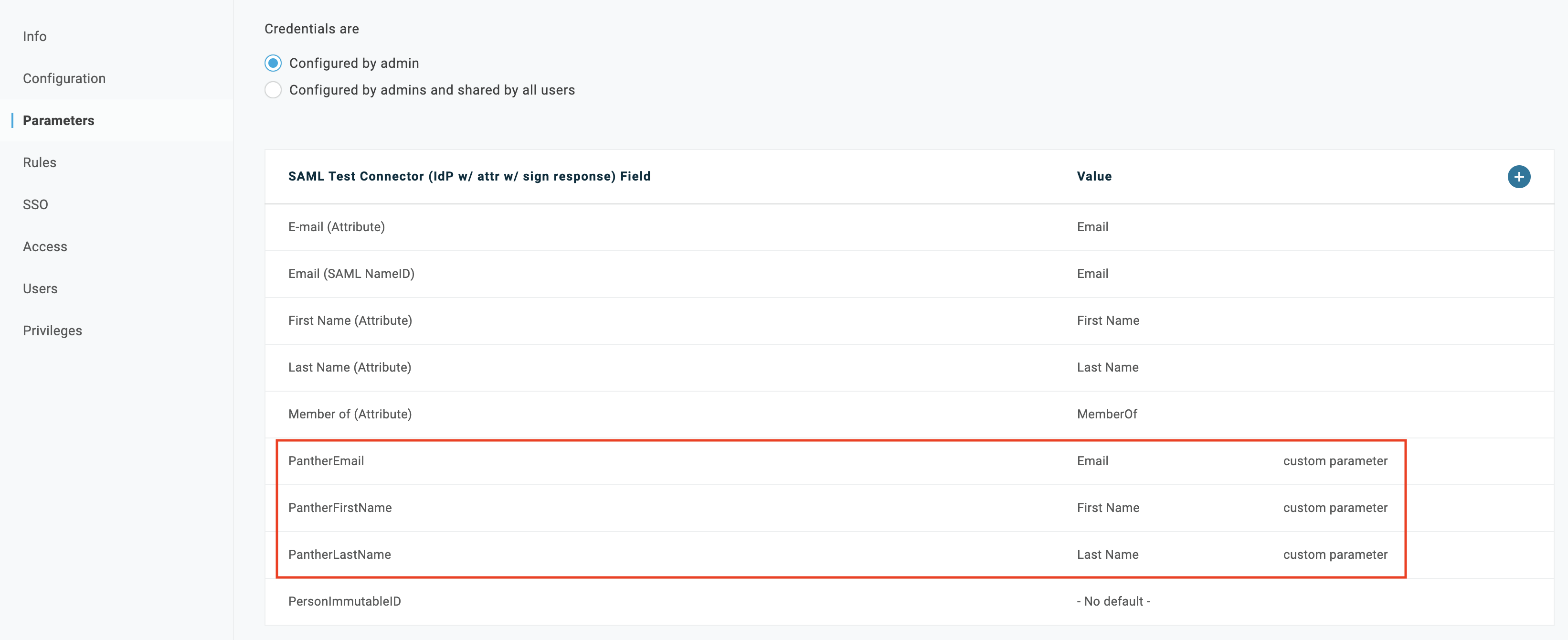Viewport: 1568px width, 640px height.
Task: Open the Users tab
Action: tap(40, 288)
